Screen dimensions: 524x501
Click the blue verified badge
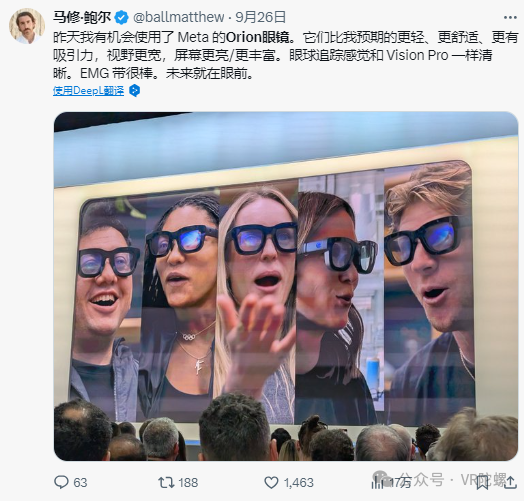[121, 17]
